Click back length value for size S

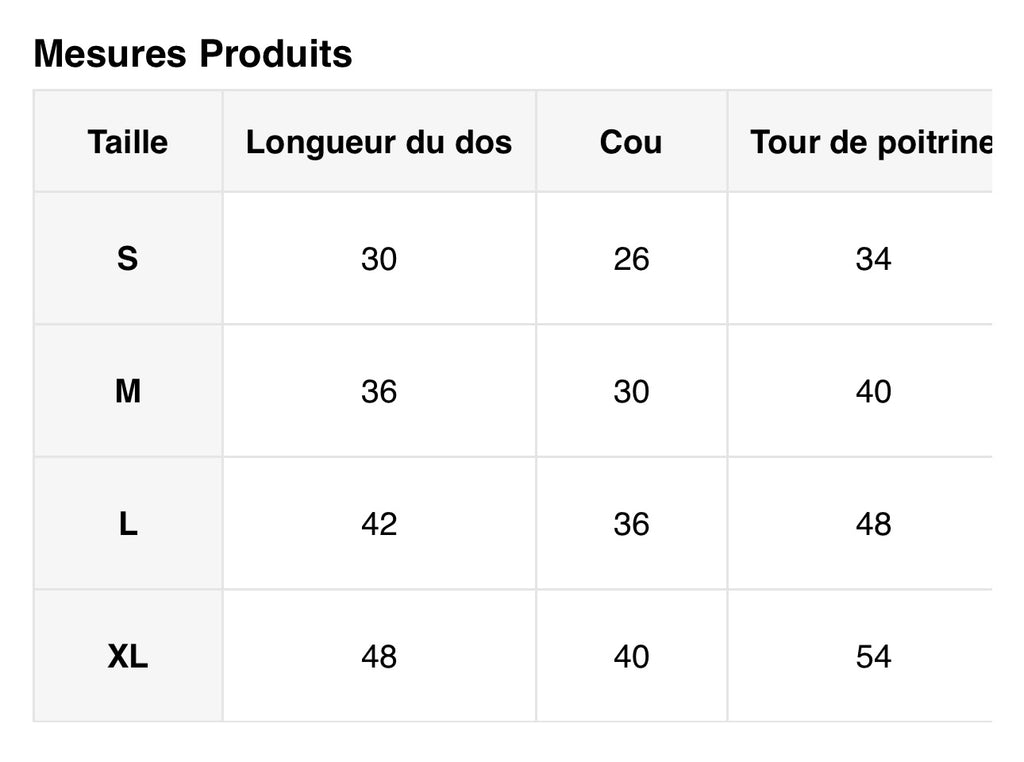coord(379,259)
